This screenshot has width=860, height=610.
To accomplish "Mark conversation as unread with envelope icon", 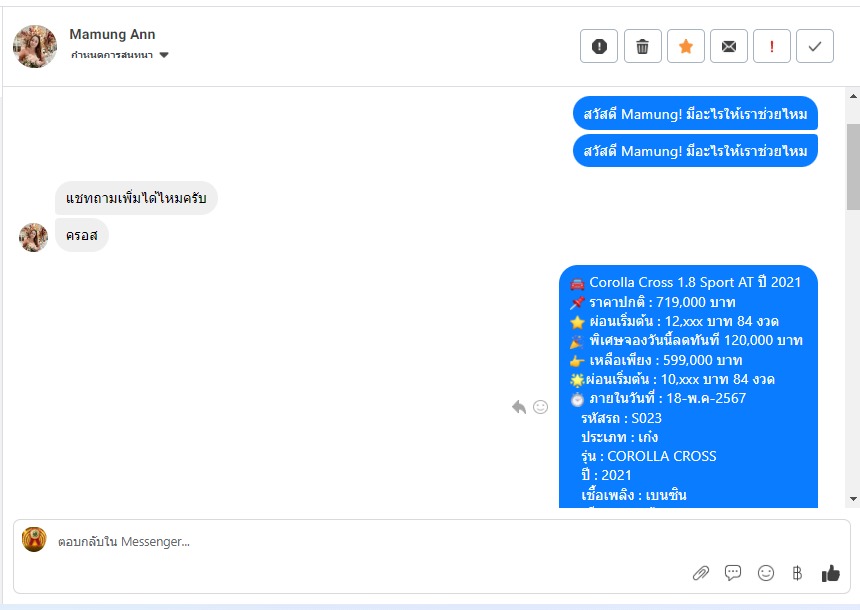I will tap(728, 46).
